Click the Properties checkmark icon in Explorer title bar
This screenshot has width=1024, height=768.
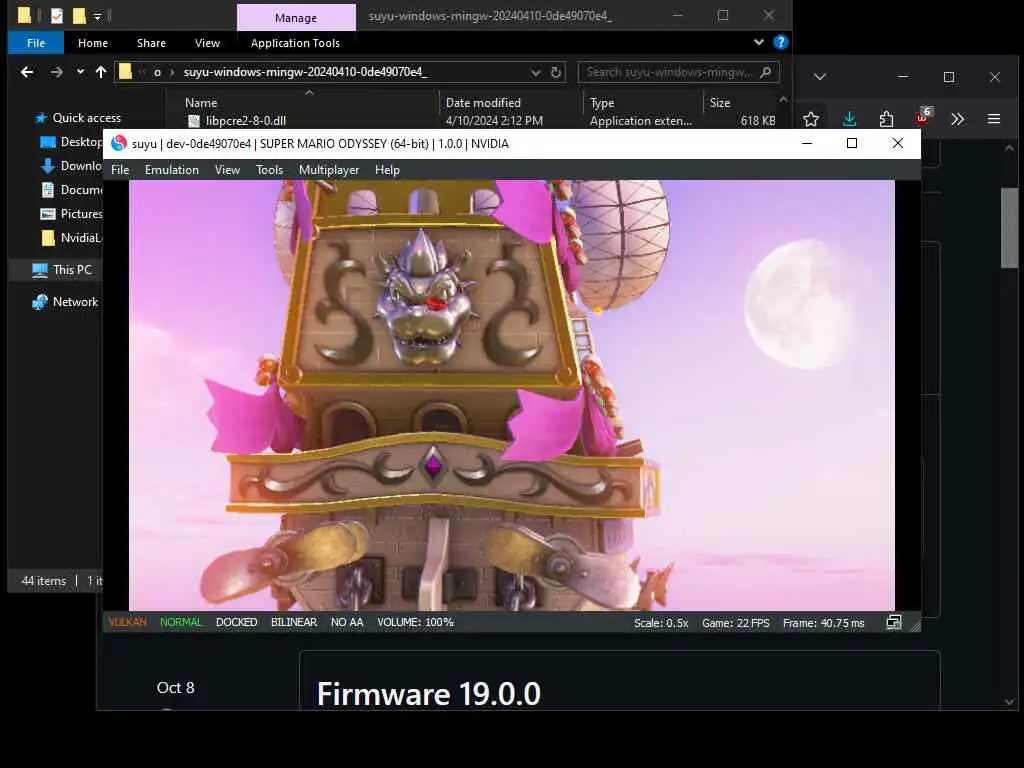coord(57,16)
